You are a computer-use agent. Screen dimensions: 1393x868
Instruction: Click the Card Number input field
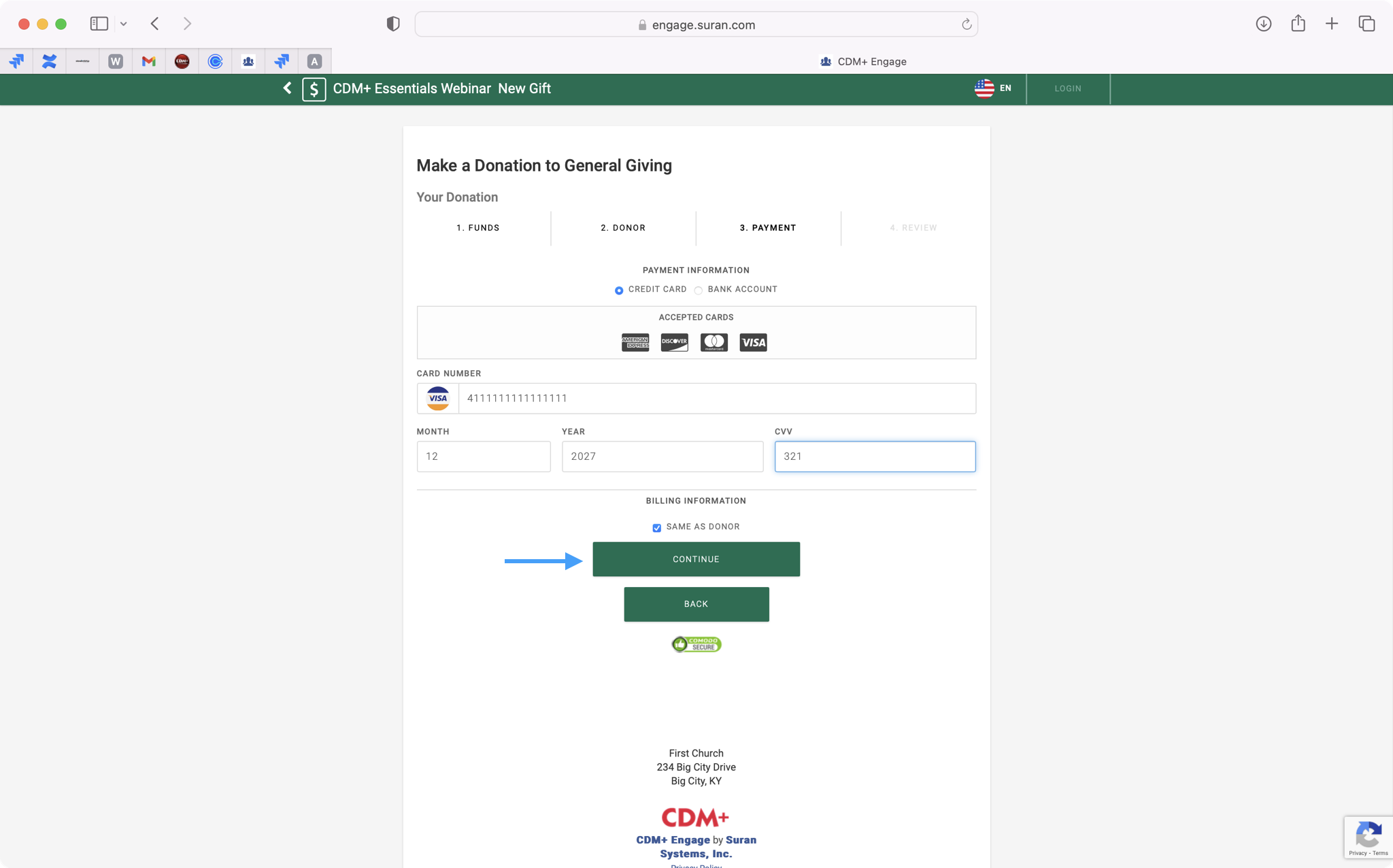click(x=717, y=399)
